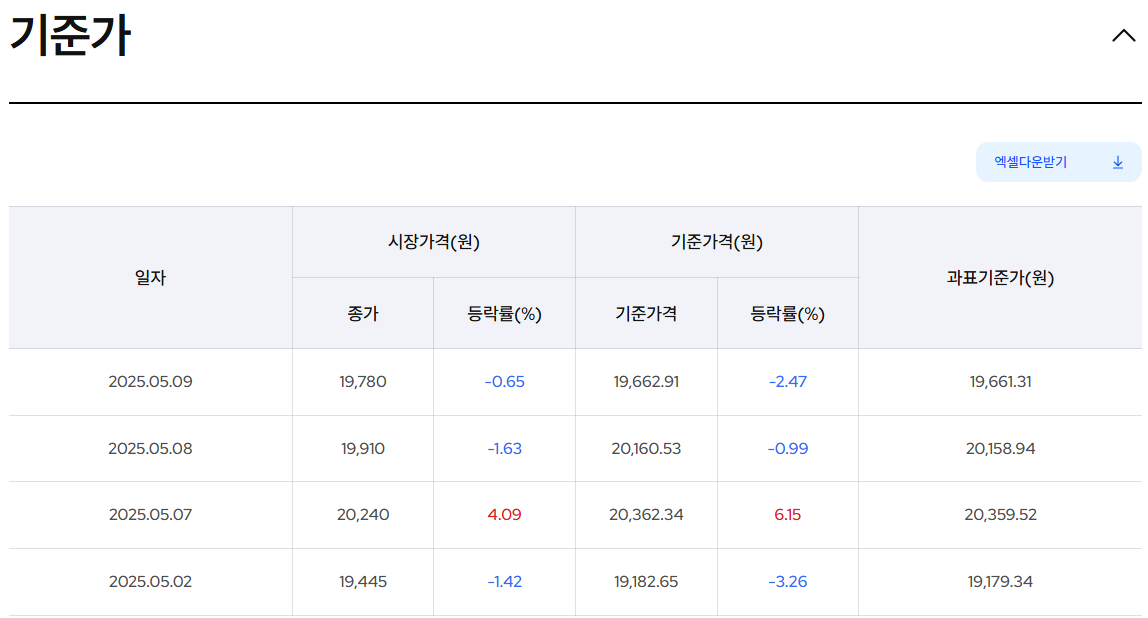Click the -2.47 change rate
The width and height of the screenshot is (1148, 618).
[x=788, y=381]
